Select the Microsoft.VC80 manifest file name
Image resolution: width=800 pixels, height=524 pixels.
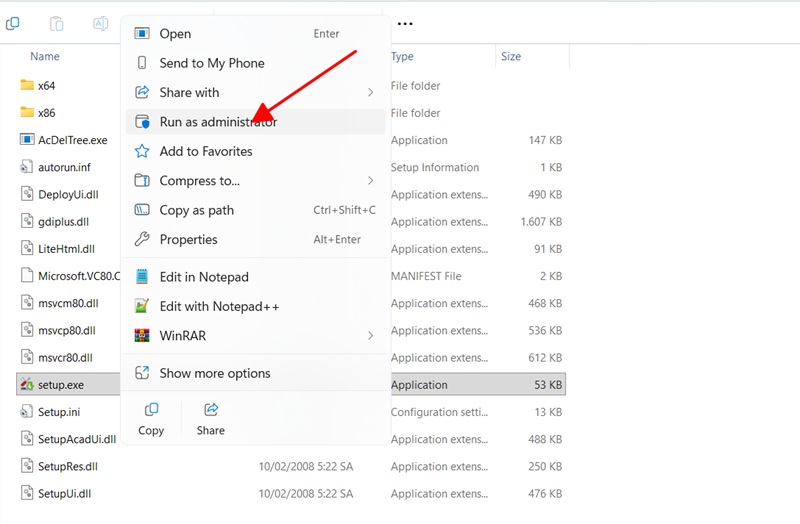pyautogui.click(x=79, y=276)
